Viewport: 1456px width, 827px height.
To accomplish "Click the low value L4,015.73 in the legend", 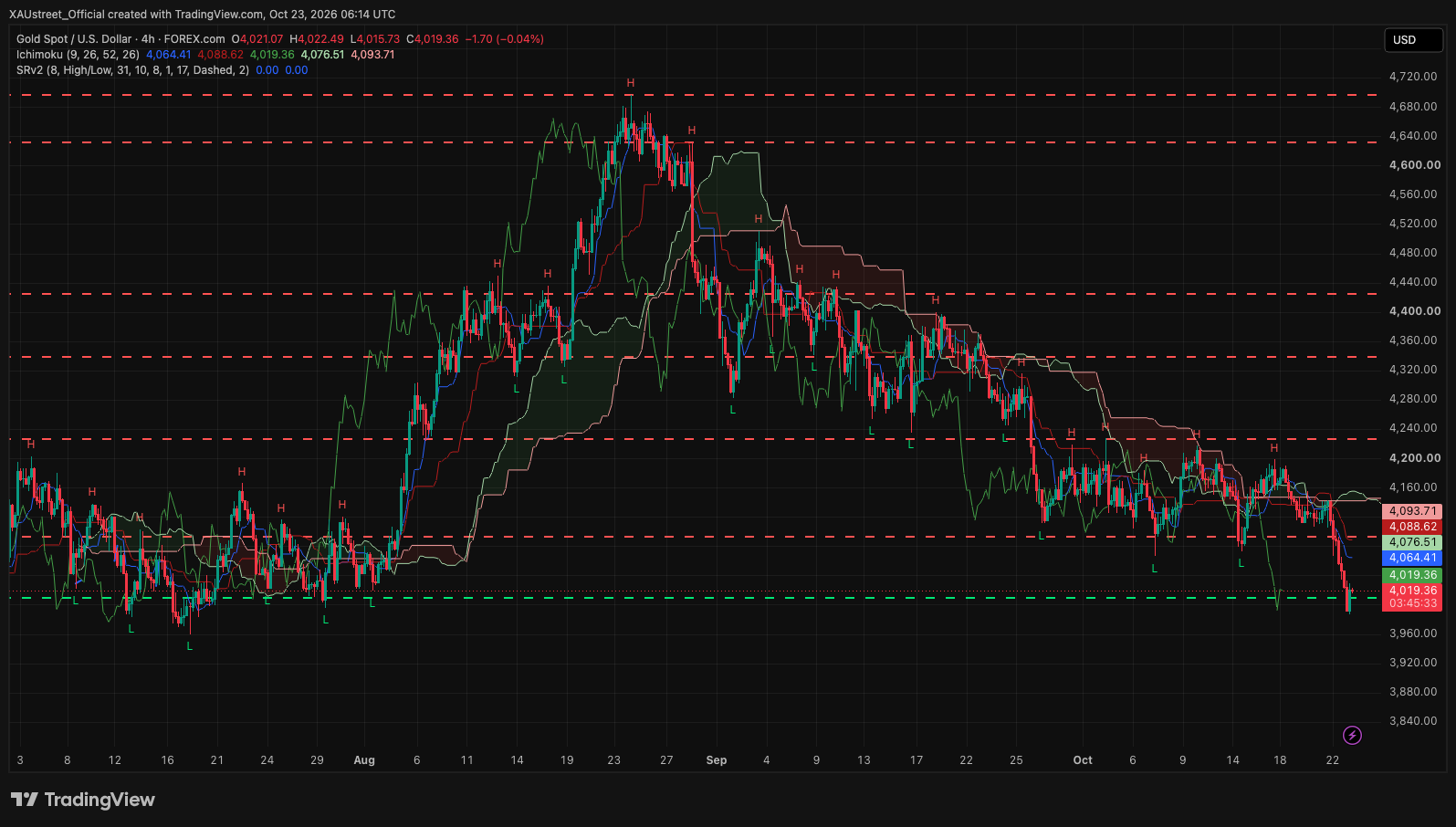I will point(374,39).
